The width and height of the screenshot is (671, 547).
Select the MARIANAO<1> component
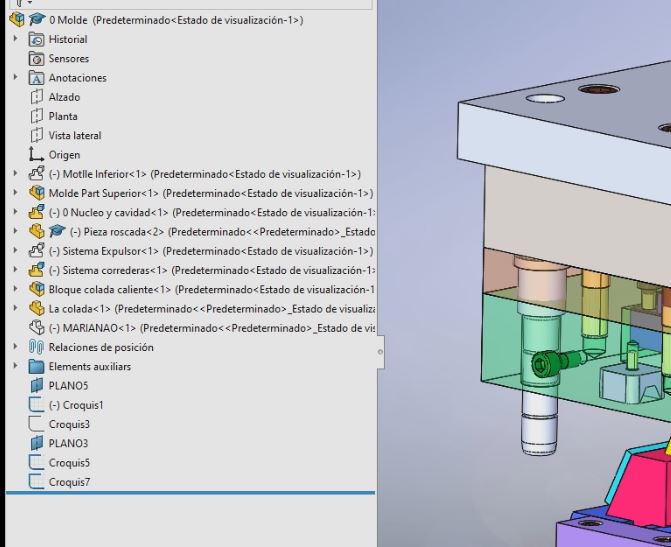point(92,328)
